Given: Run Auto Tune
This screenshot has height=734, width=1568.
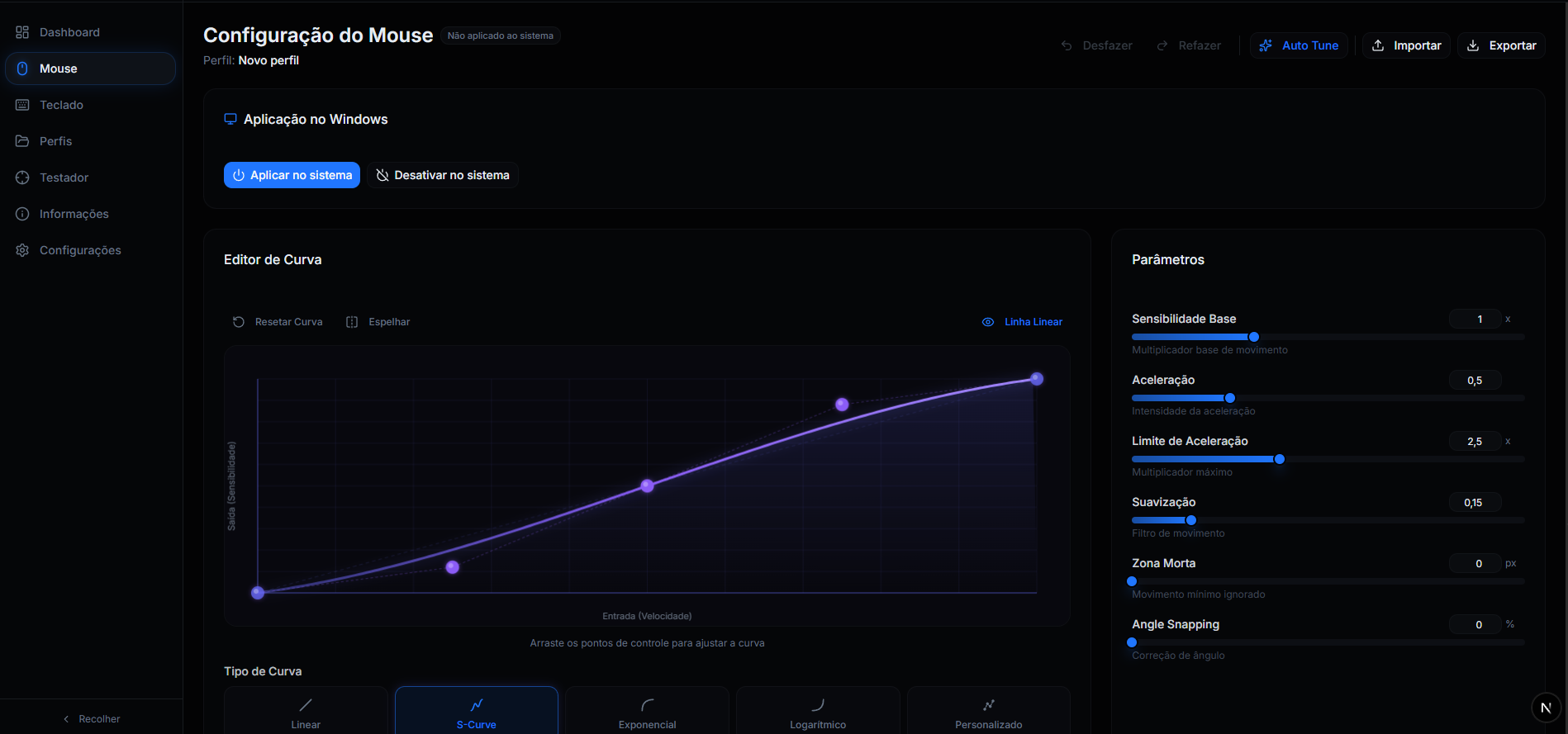Looking at the screenshot, I should (x=1299, y=45).
